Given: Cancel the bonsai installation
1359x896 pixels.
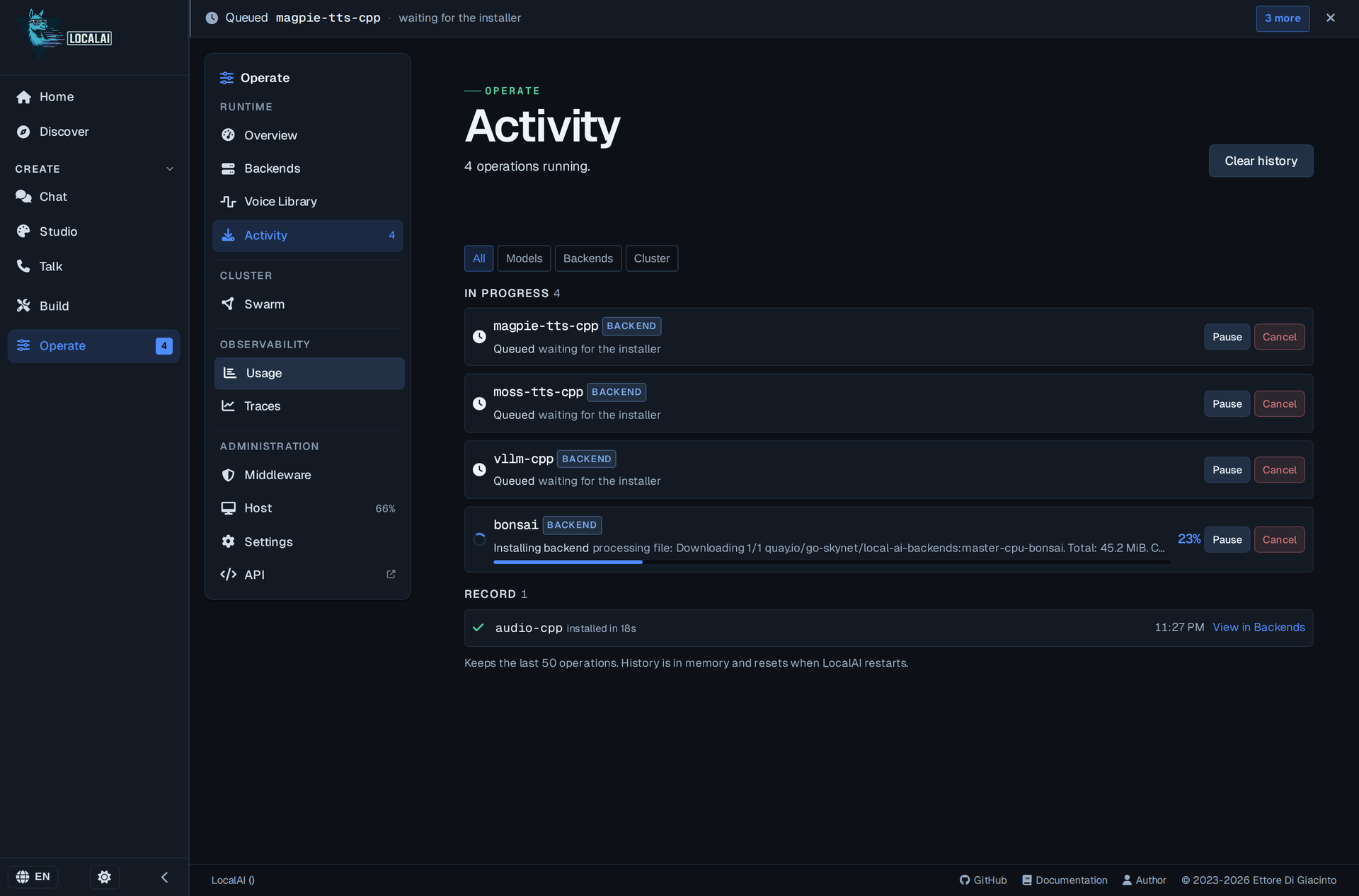Looking at the screenshot, I should 1279,540.
